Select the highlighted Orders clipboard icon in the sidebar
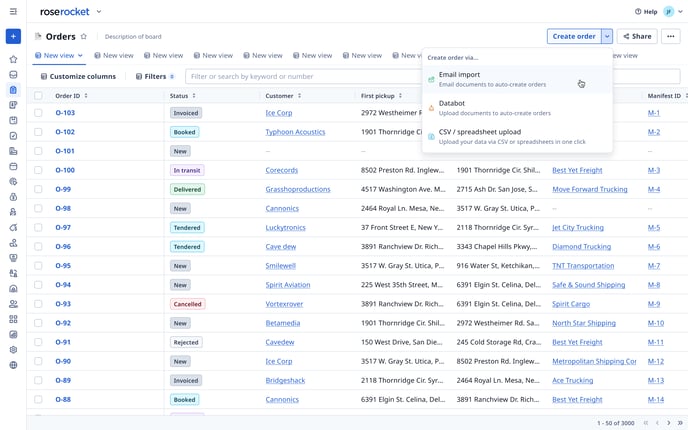Viewport: 688px width, 430px height. [x=13, y=90]
